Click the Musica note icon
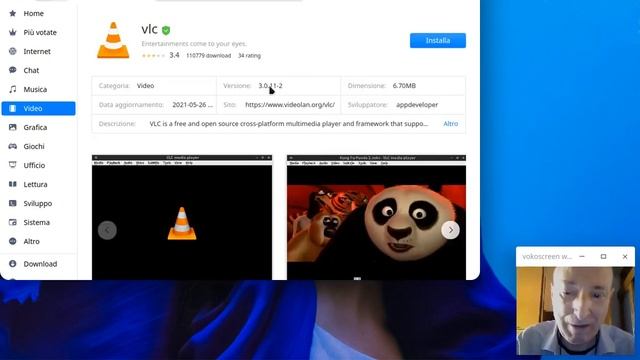The image size is (640, 360). (x=13, y=89)
